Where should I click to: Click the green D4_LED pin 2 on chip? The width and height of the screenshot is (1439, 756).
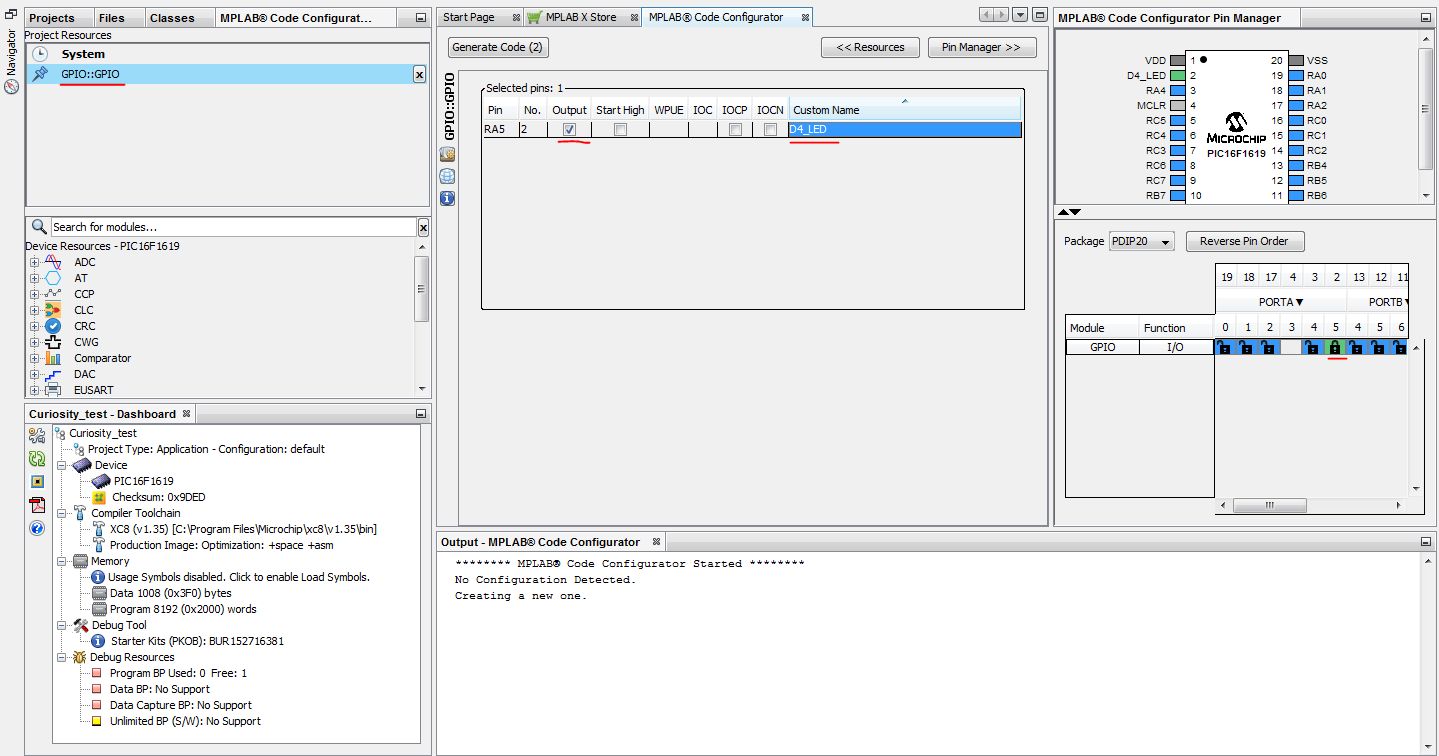tap(1178, 75)
